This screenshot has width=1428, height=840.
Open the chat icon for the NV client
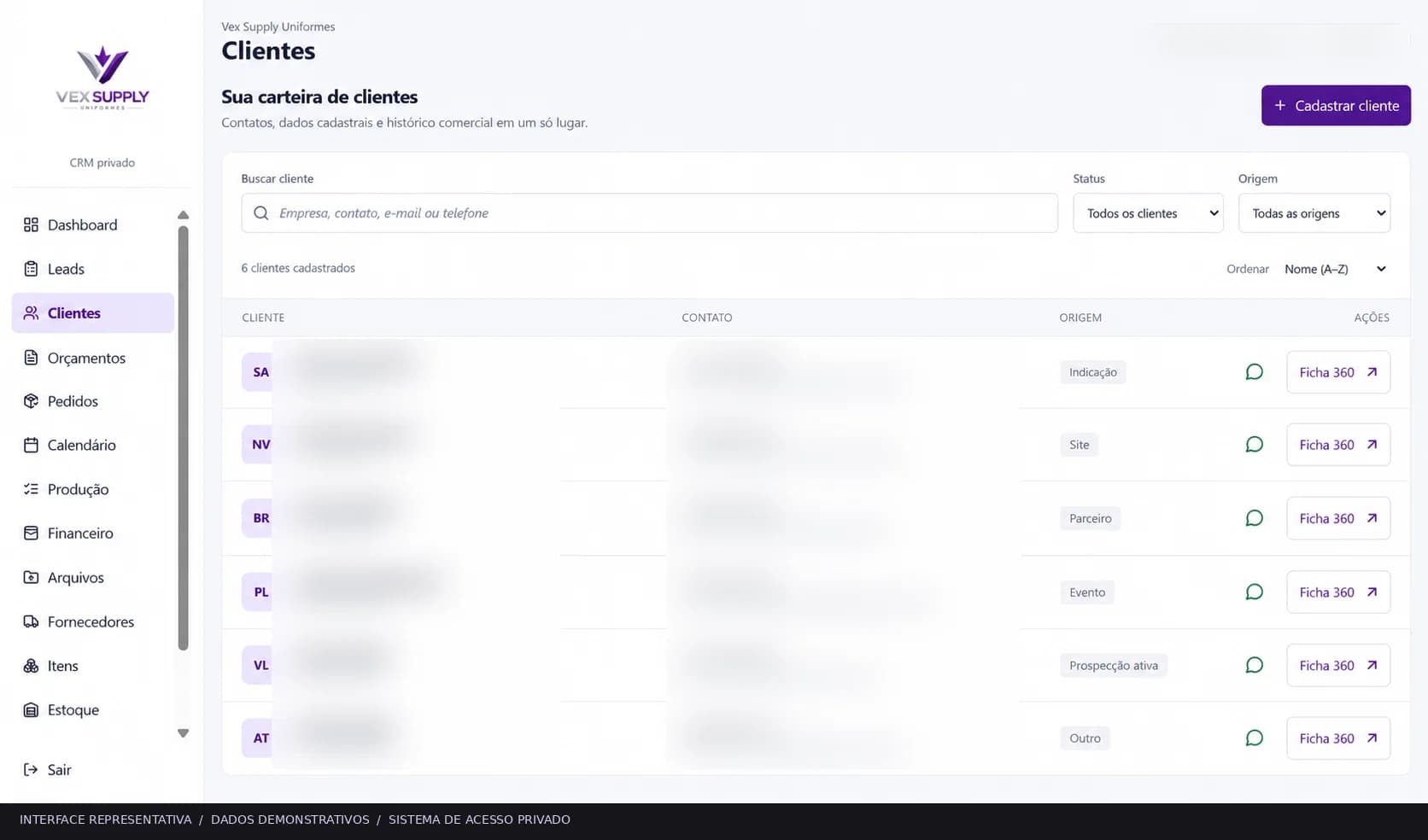(x=1254, y=445)
